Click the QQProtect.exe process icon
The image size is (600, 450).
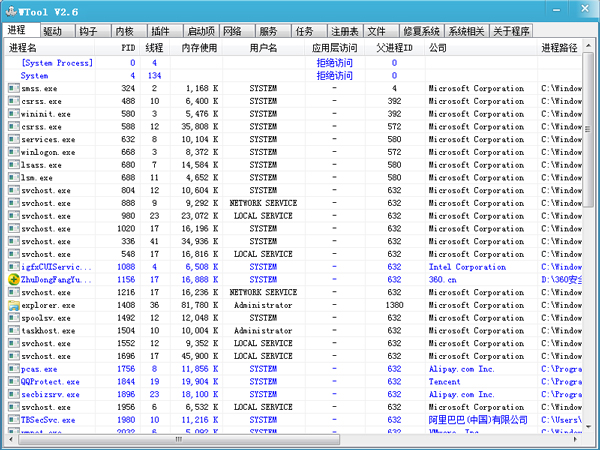coord(14,382)
